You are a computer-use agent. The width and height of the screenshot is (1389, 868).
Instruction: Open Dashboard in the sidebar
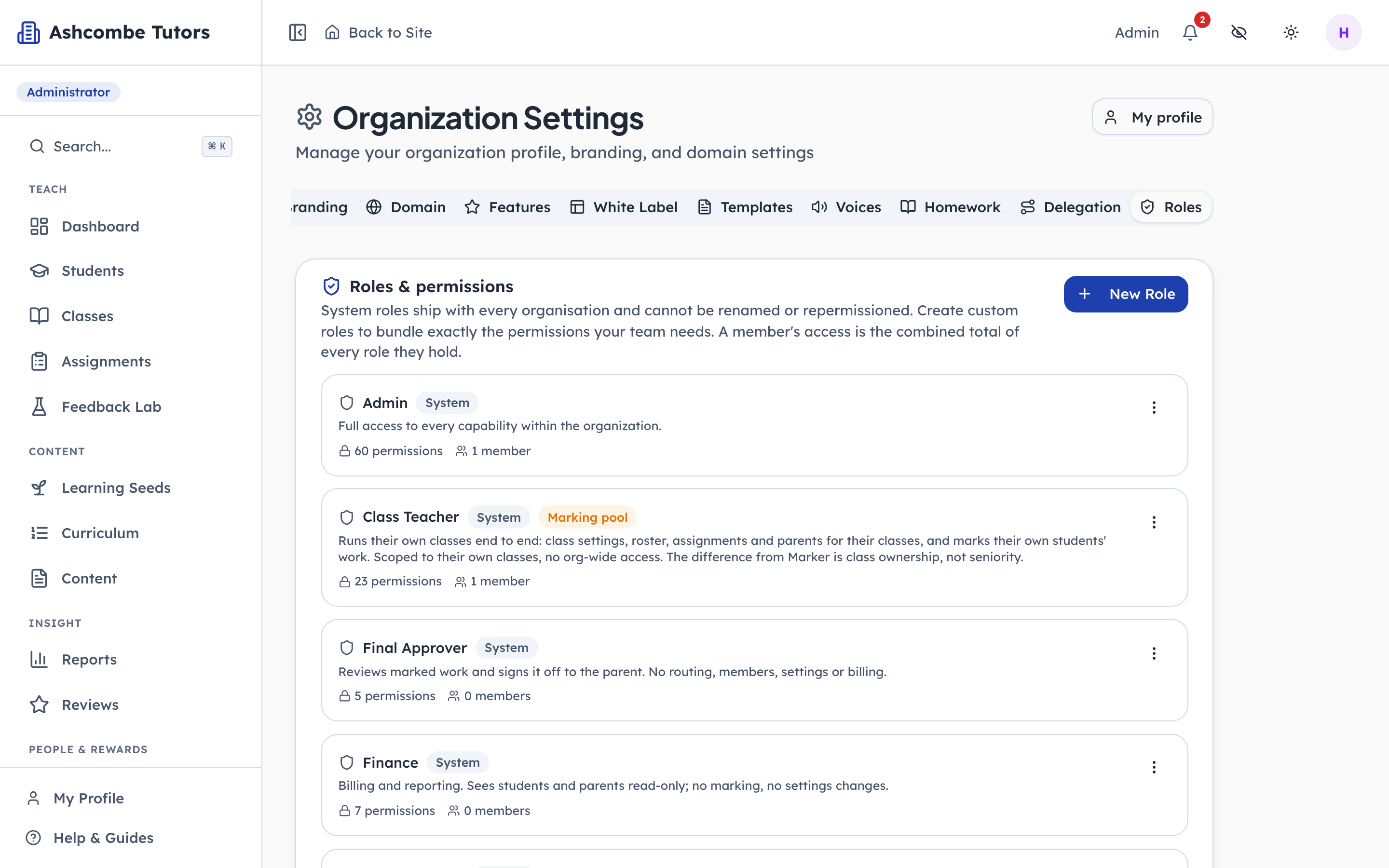click(x=131, y=226)
